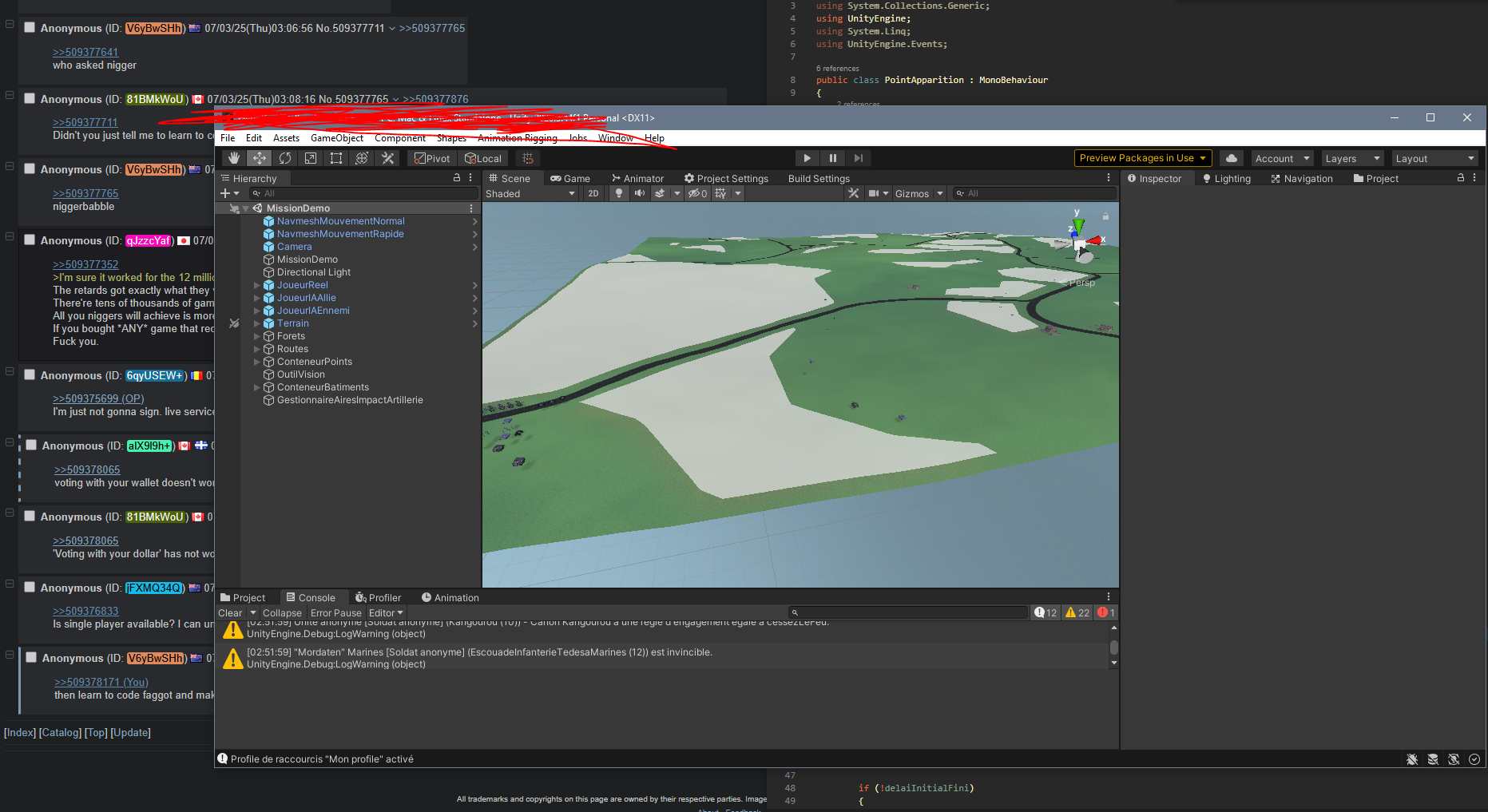Expand ConteneurBatiments in Hierarchy
Viewport: 1488px width, 812px height.
(x=257, y=387)
